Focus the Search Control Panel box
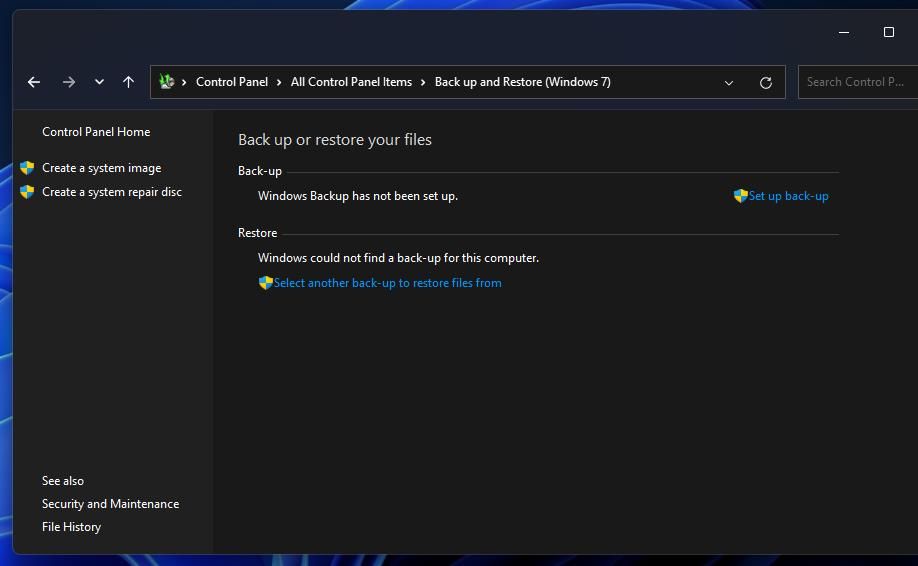 tap(858, 82)
